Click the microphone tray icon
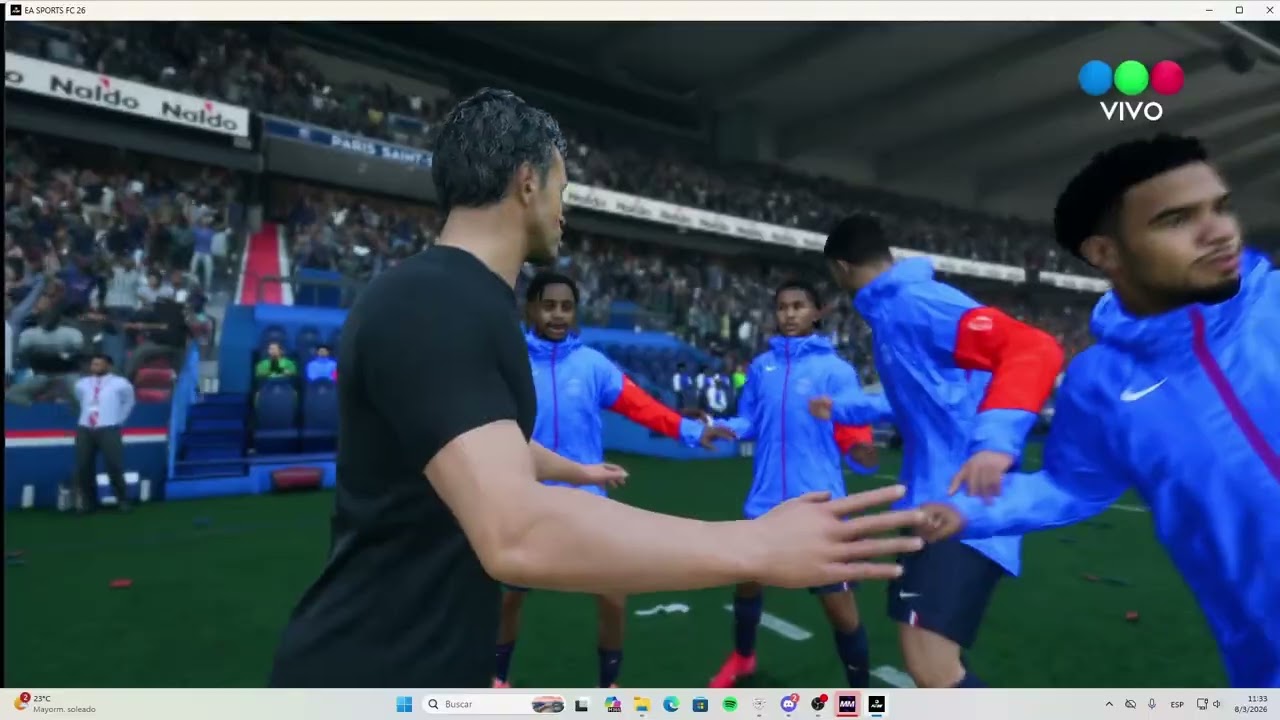The image size is (1280, 720). tap(1152, 704)
